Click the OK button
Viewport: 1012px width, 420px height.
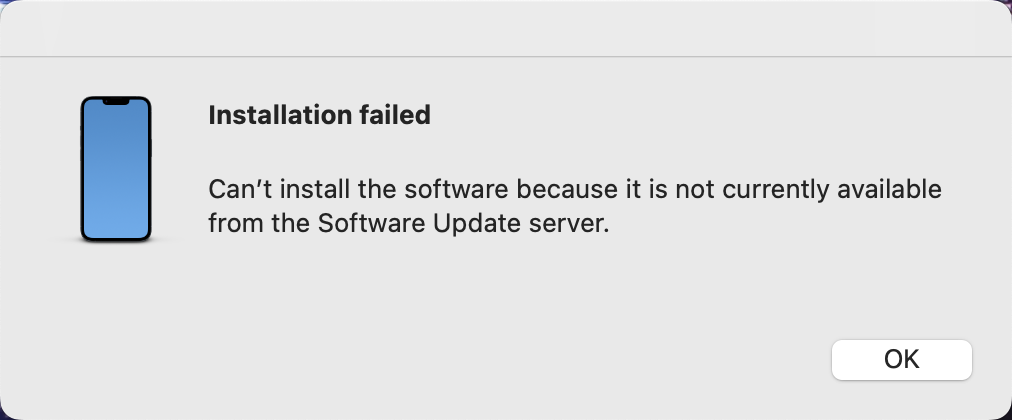click(901, 360)
